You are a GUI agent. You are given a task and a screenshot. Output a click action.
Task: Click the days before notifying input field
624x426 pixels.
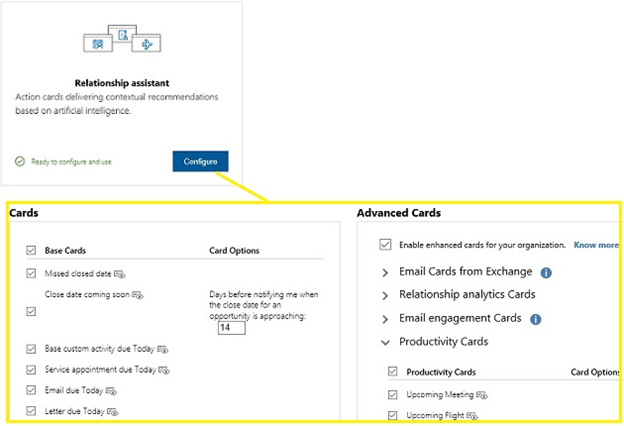pyautogui.click(x=231, y=327)
